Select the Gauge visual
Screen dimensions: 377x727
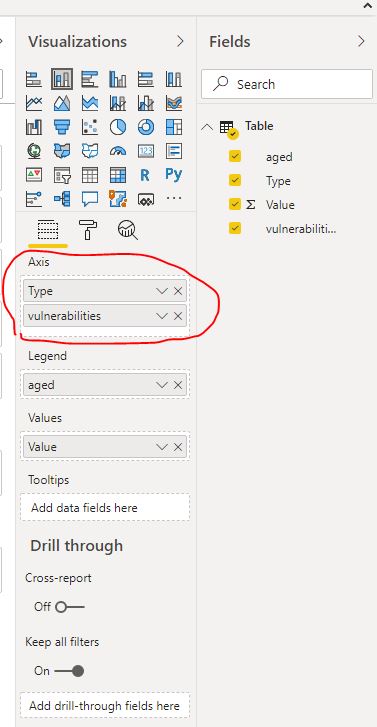(x=118, y=151)
